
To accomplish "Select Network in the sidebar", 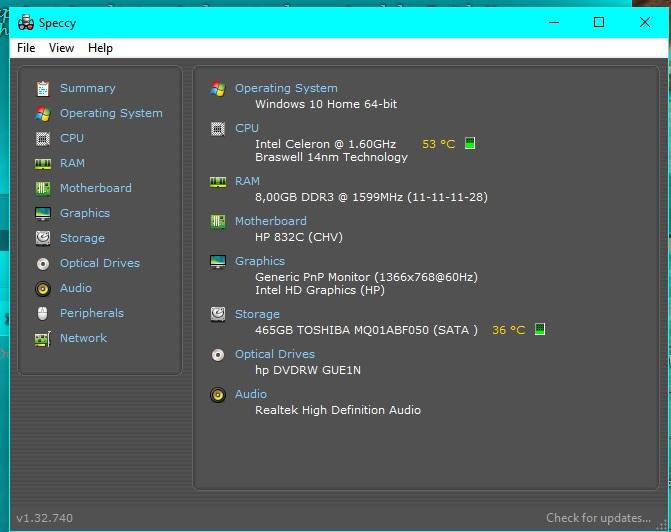I will 83,338.
